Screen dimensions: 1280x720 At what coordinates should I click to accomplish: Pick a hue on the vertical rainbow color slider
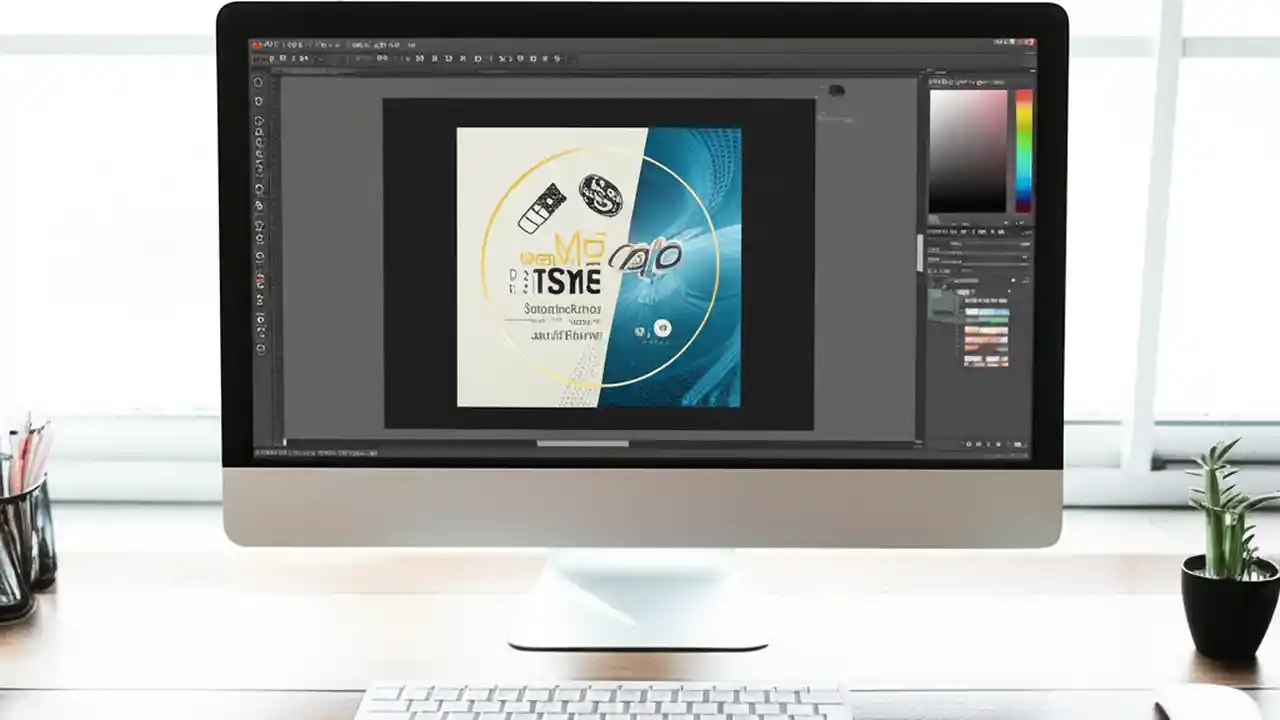tap(1023, 150)
